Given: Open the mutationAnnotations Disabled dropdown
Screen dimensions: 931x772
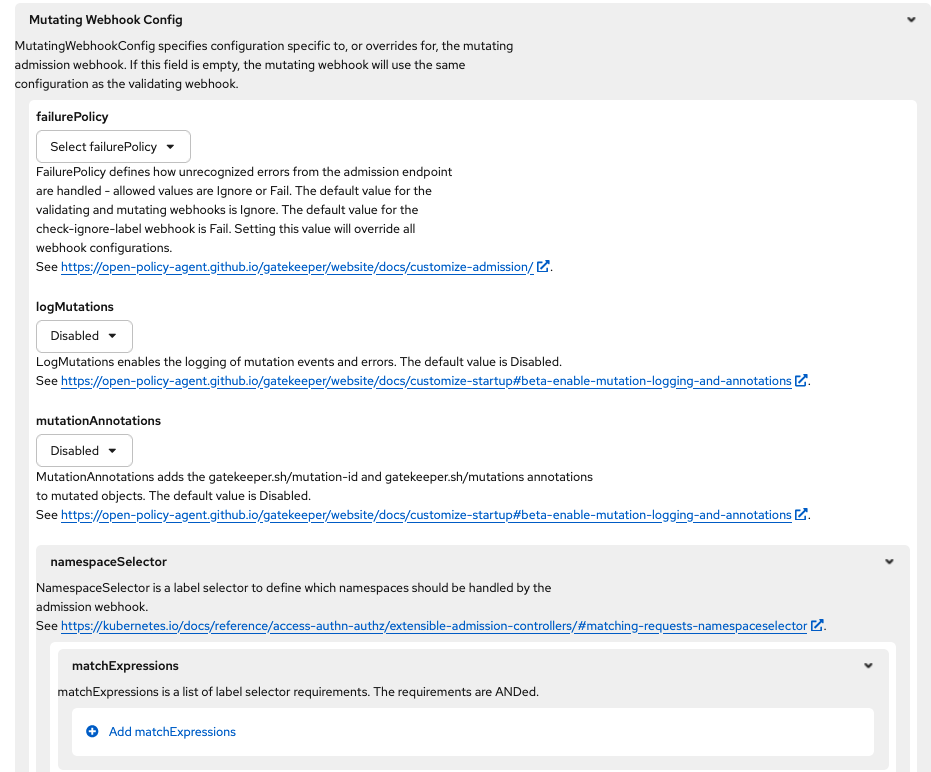Looking at the screenshot, I should tap(84, 451).
